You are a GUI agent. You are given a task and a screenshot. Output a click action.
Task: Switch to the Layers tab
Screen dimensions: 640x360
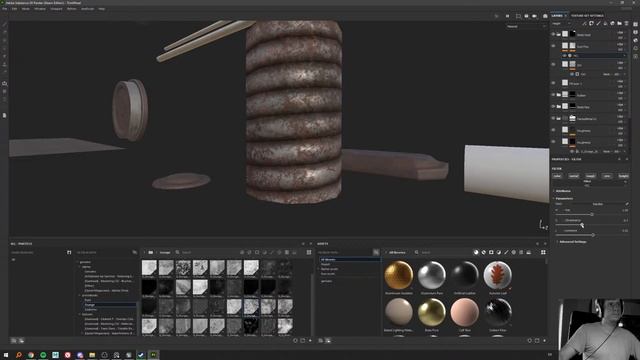tap(557, 16)
